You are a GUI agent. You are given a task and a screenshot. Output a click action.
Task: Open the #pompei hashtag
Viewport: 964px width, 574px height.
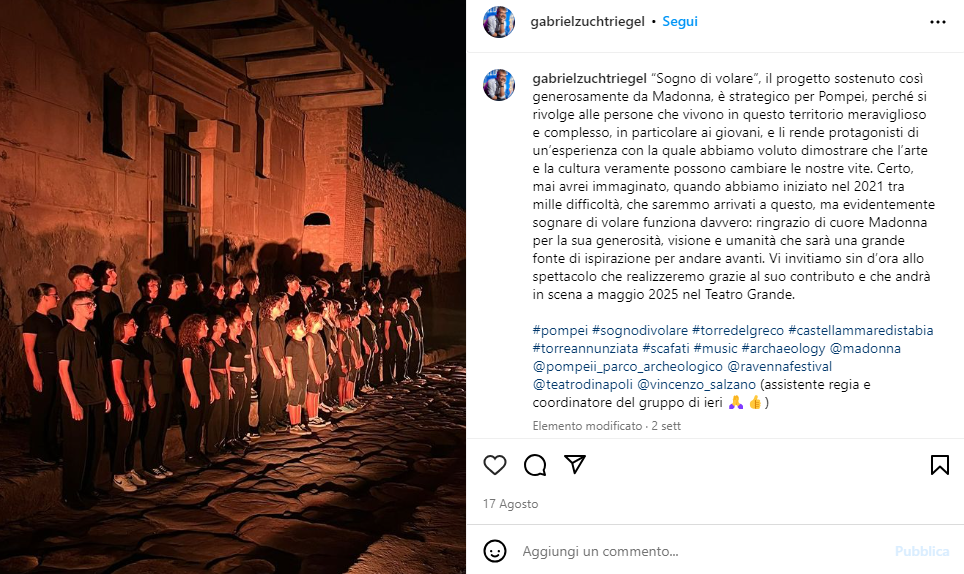tap(560, 331)
